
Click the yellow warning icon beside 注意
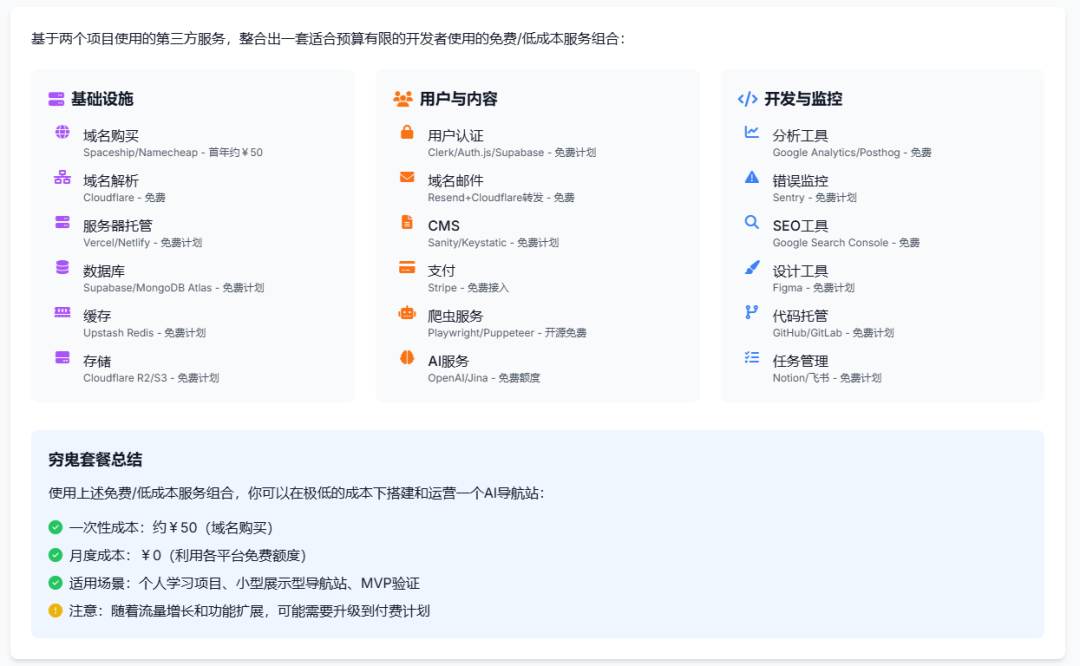tap(55, 610)
